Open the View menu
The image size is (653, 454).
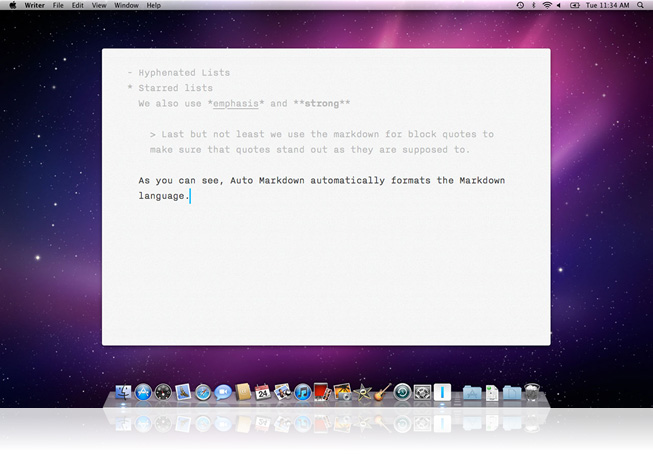pos(99,5)
